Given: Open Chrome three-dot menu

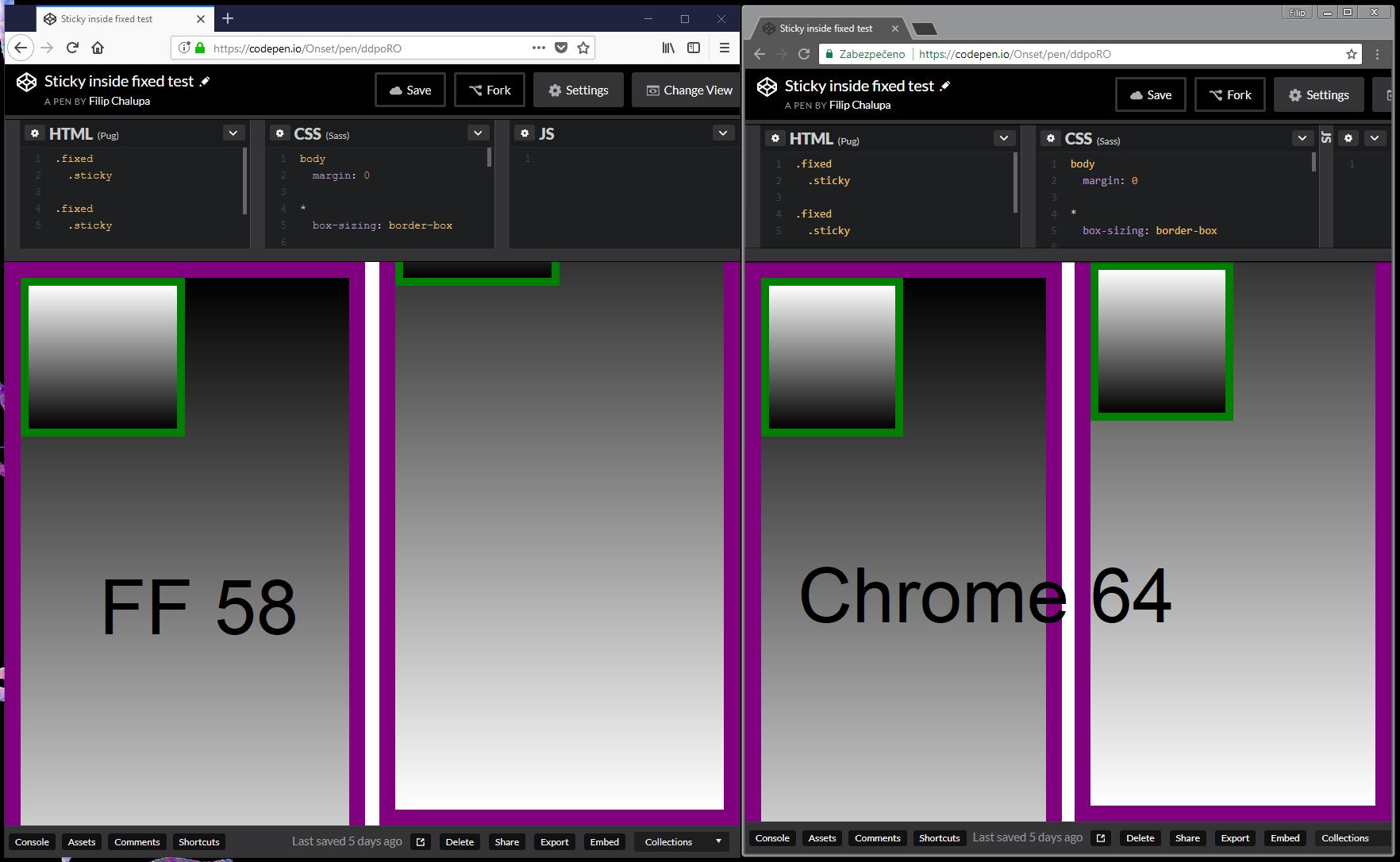Looking at the screenshot, I should coord(1377,54).
